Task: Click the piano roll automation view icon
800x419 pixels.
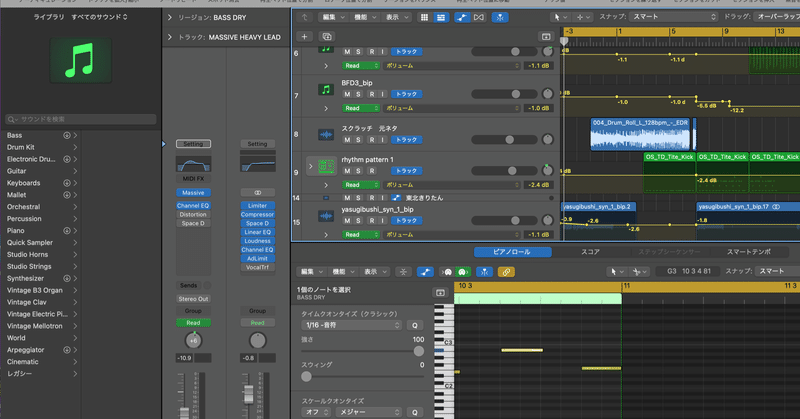Action: [425, 272]
